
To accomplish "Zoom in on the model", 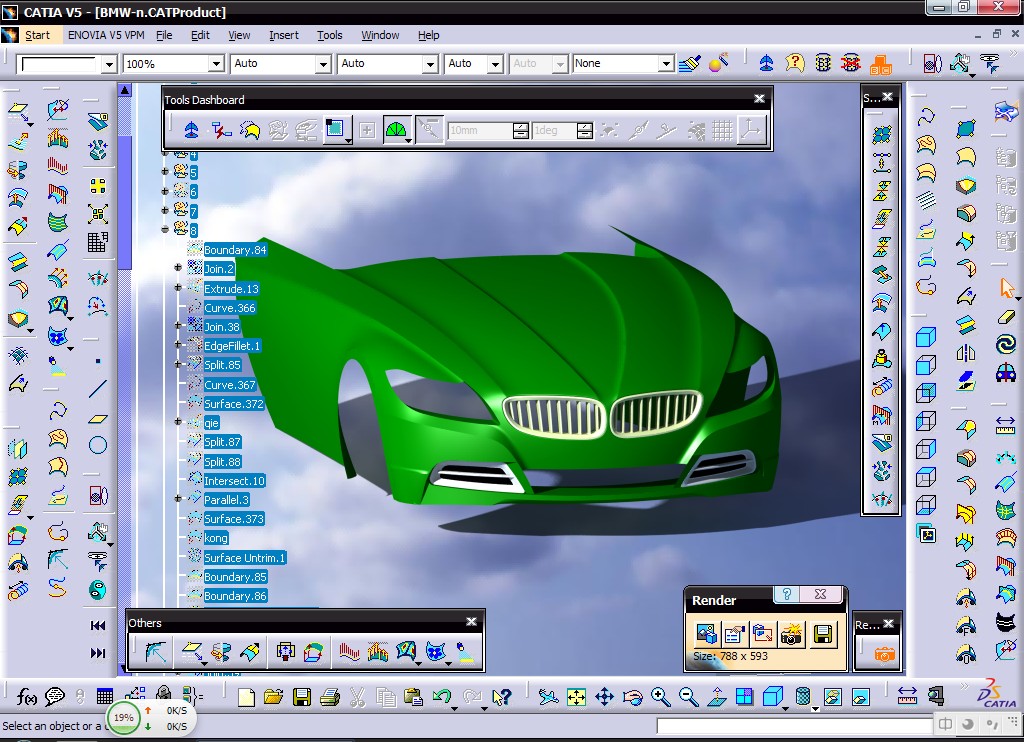I will [660, 698].
